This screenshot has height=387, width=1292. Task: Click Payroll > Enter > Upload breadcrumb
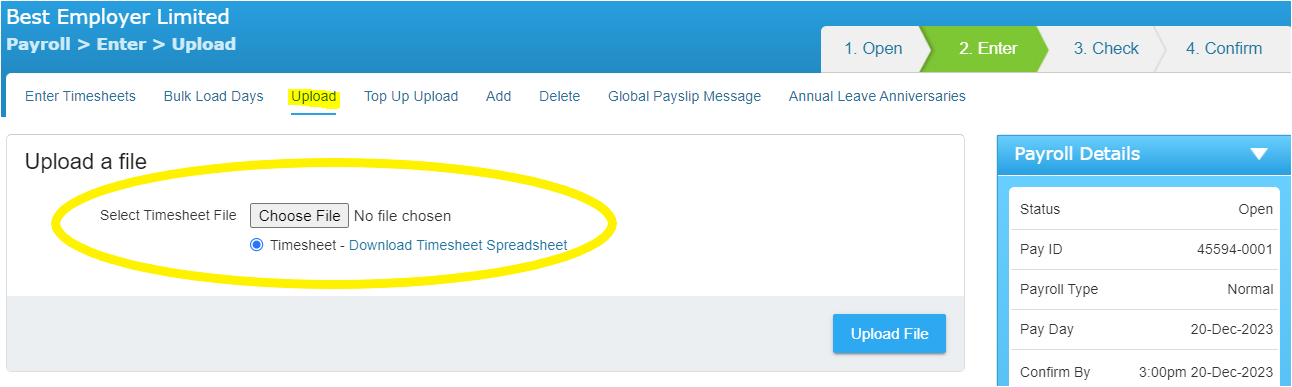pos(121,44)
